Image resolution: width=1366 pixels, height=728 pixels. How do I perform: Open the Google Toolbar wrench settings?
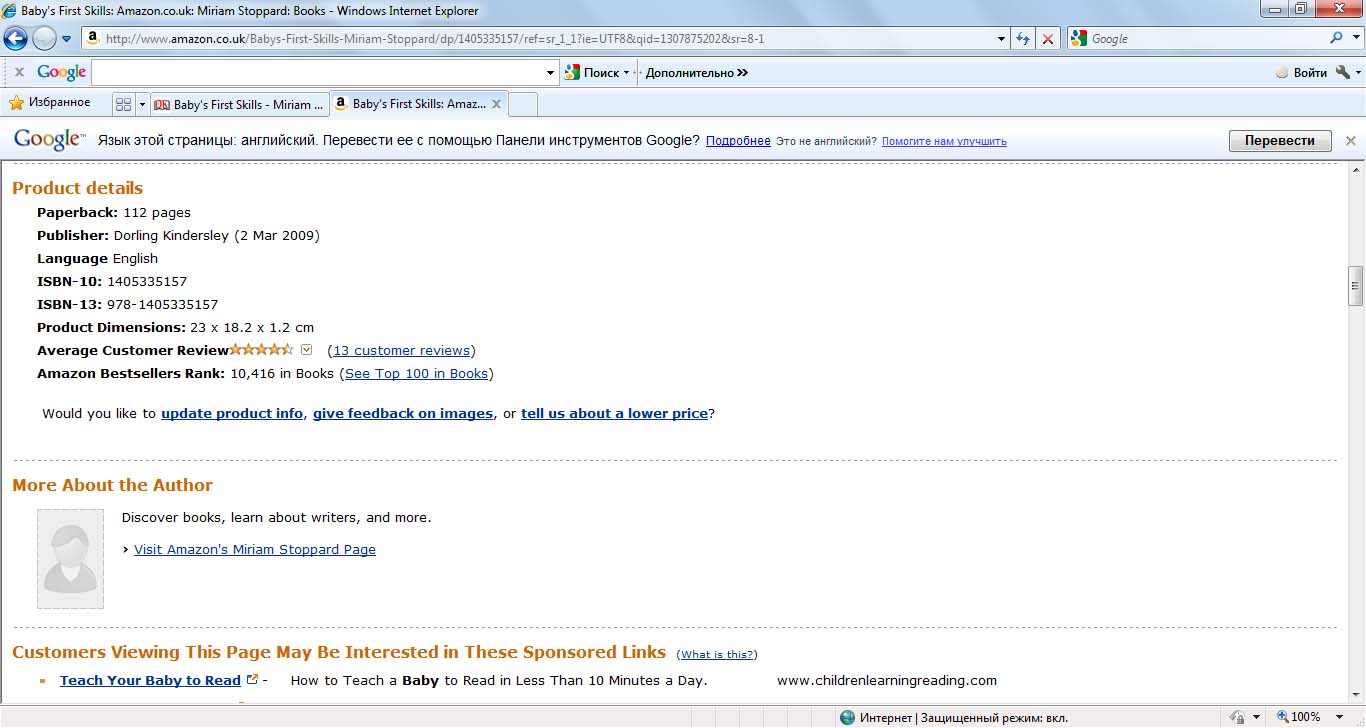tap(1343, 72)
